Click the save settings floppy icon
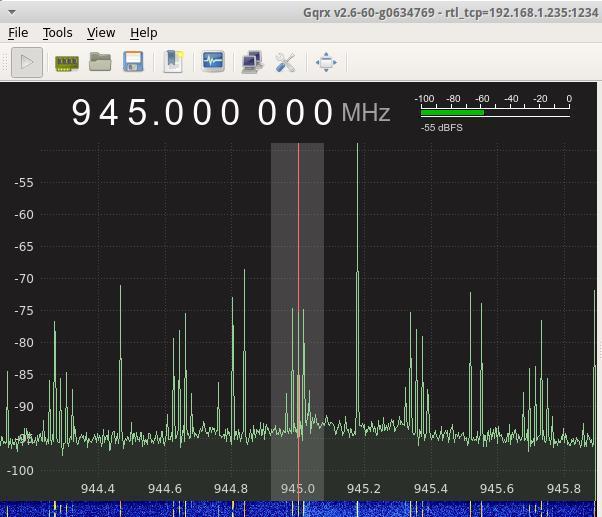Image resolution: width=602 pixels, height=517 pixels. coord(133,62)
